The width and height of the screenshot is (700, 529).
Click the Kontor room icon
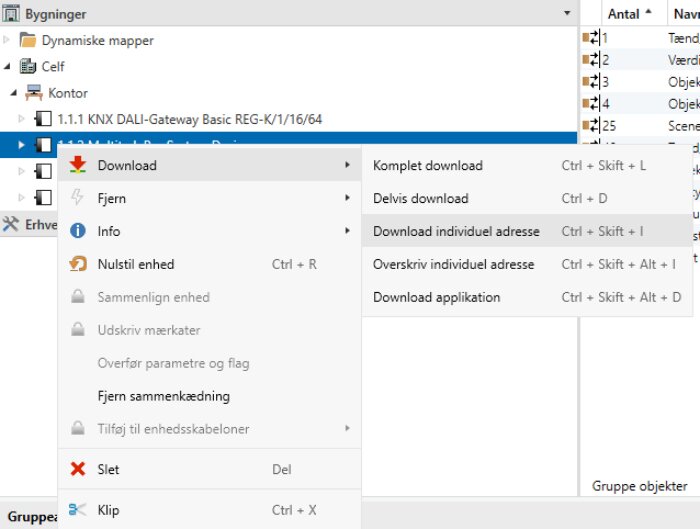[33, 93]
